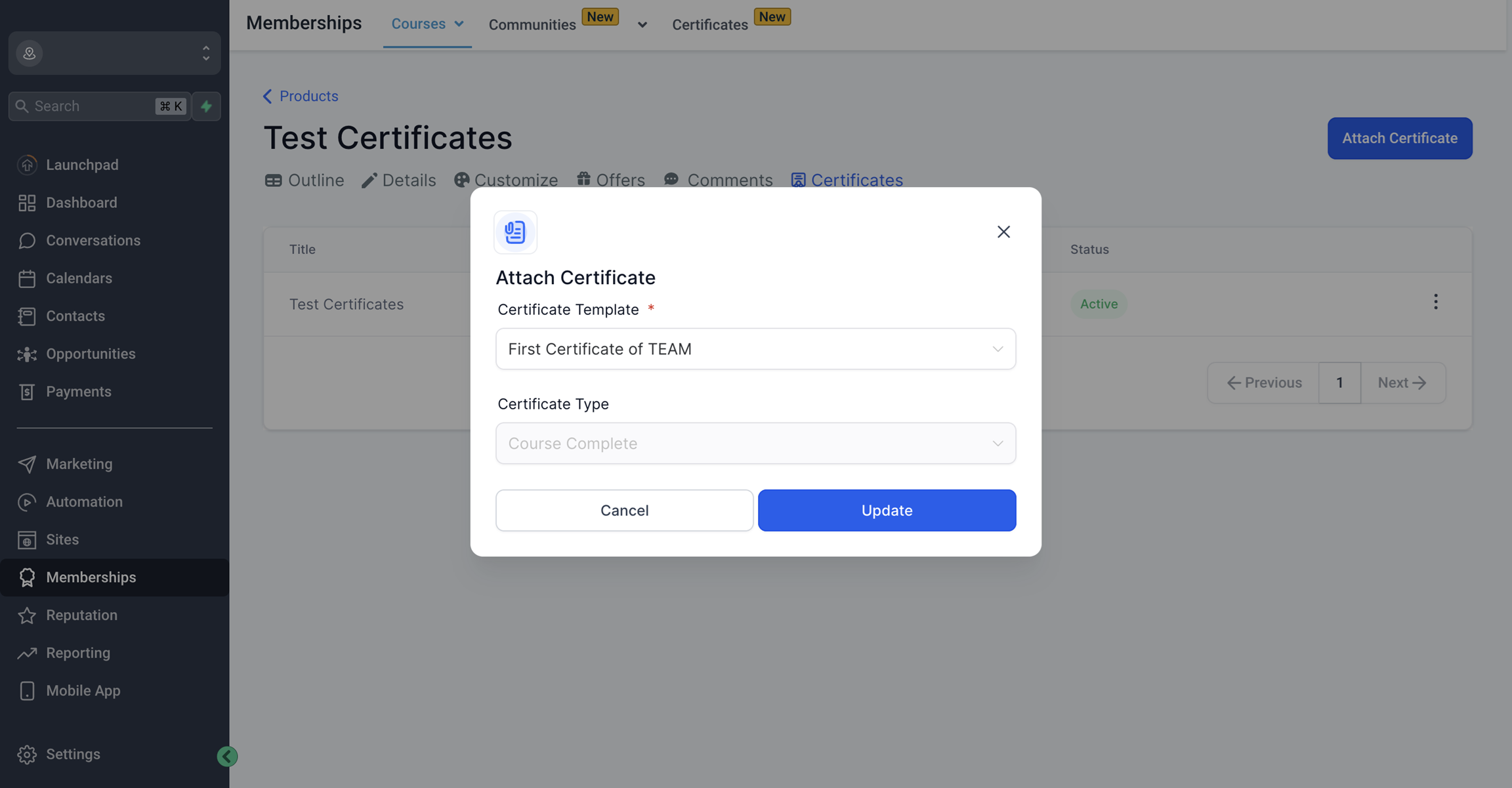Open Settings via the gear icon
Screen dimensions: 1512x788
click(27, 755)
